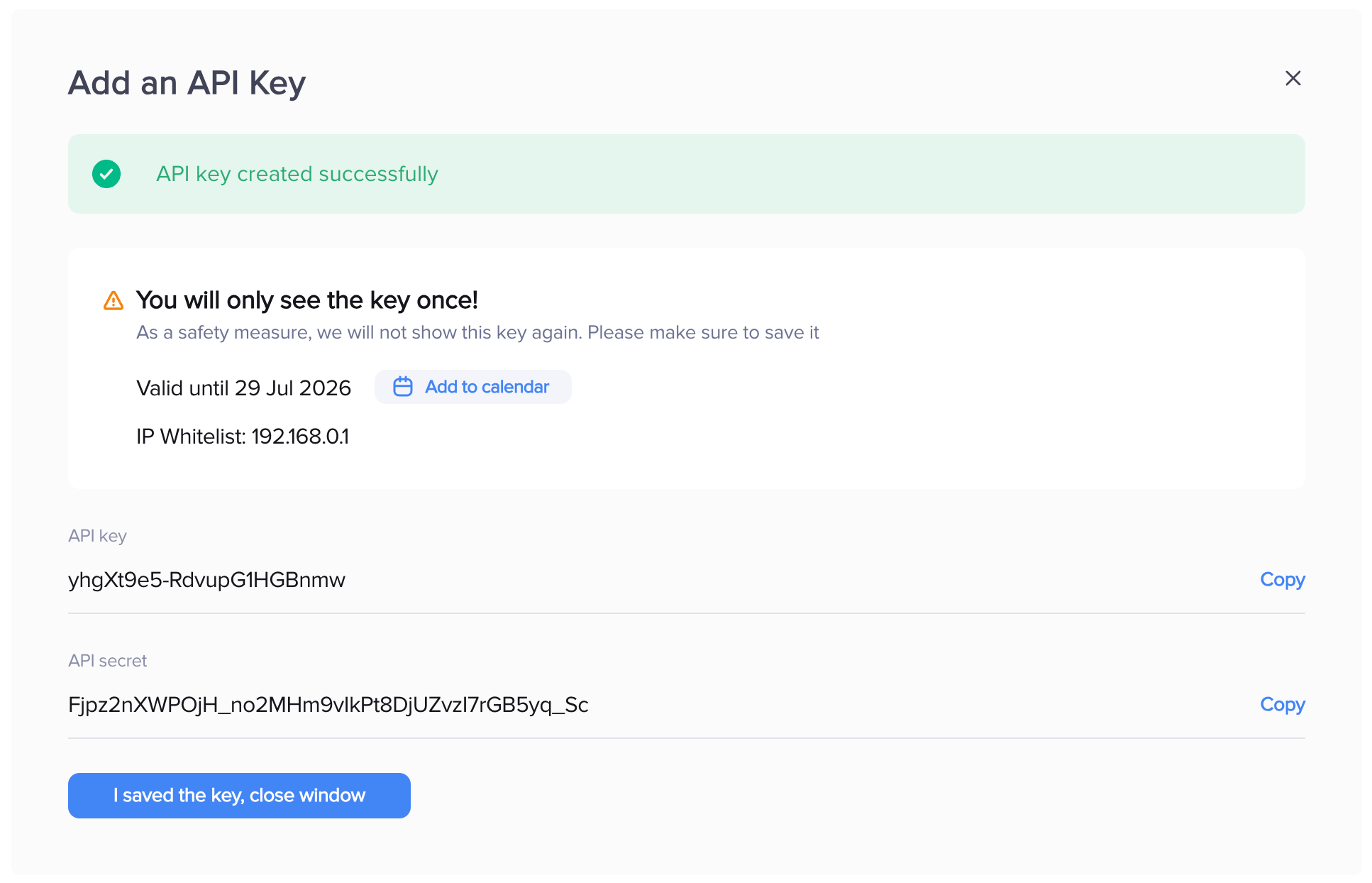Click the API key string yhgXt9e5-RdvupG1HGBnmw

pos(206,580)
